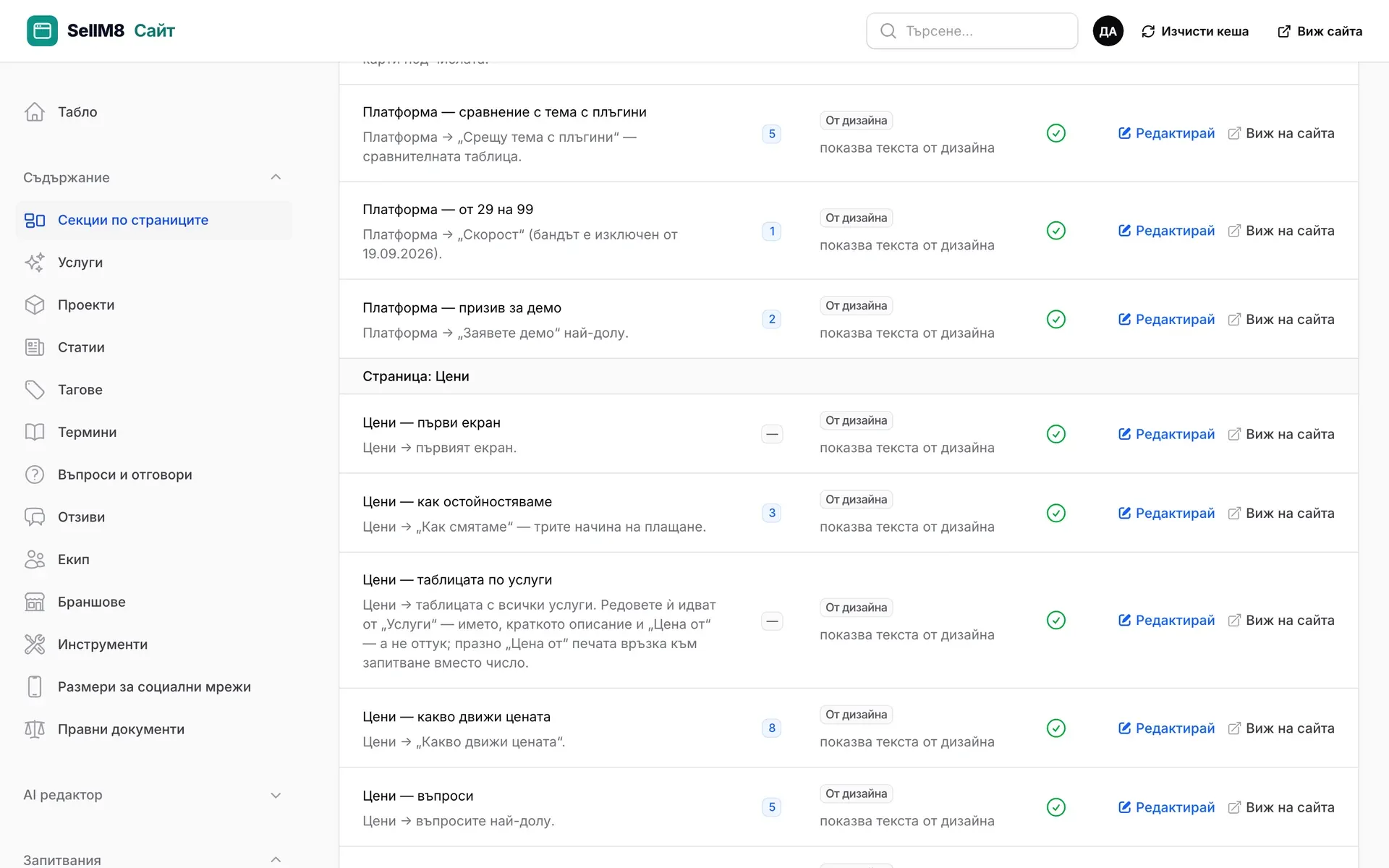
Task: Click the Виж сайта link in the header
Action: pyautogui.click(x=1320, y=31)
